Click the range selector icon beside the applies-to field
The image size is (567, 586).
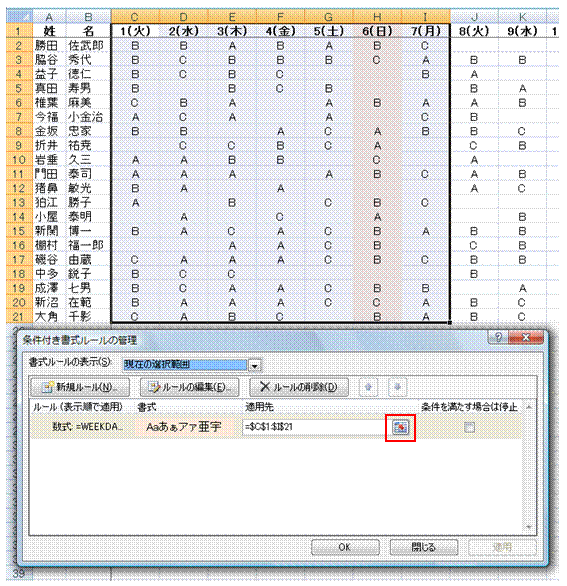(x=400, y=427)
